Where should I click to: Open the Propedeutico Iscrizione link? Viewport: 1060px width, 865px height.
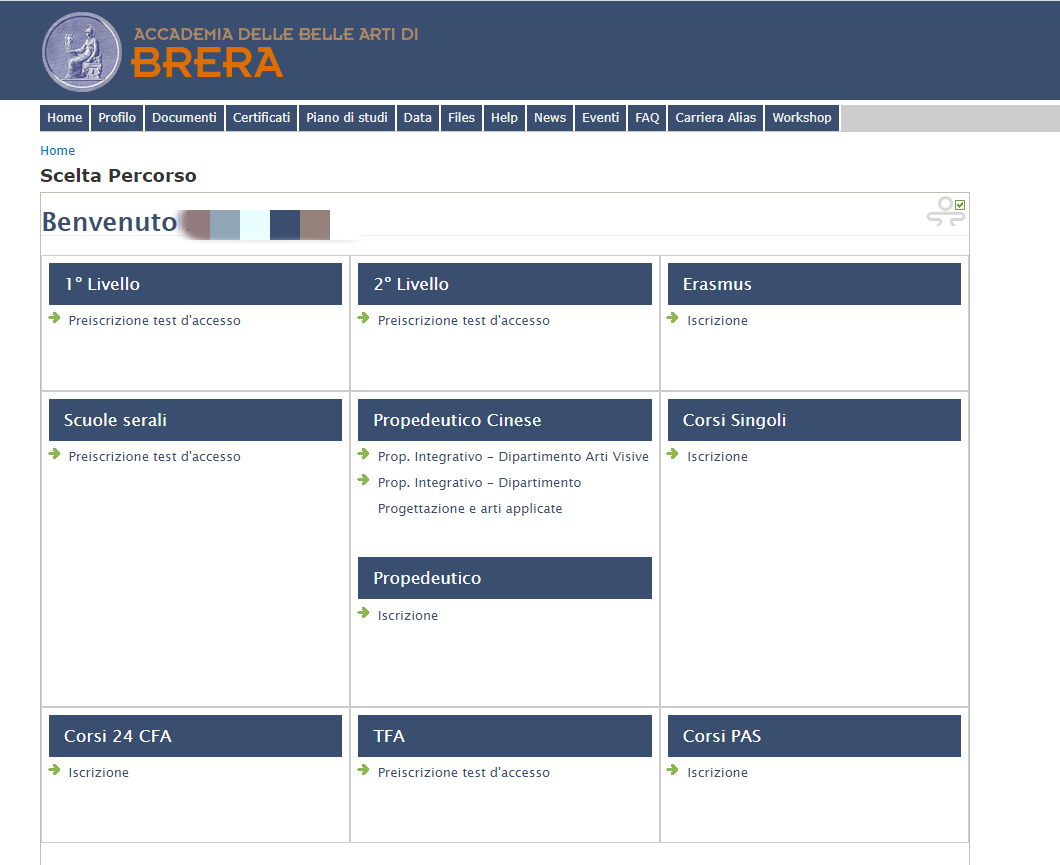(408, 616)
